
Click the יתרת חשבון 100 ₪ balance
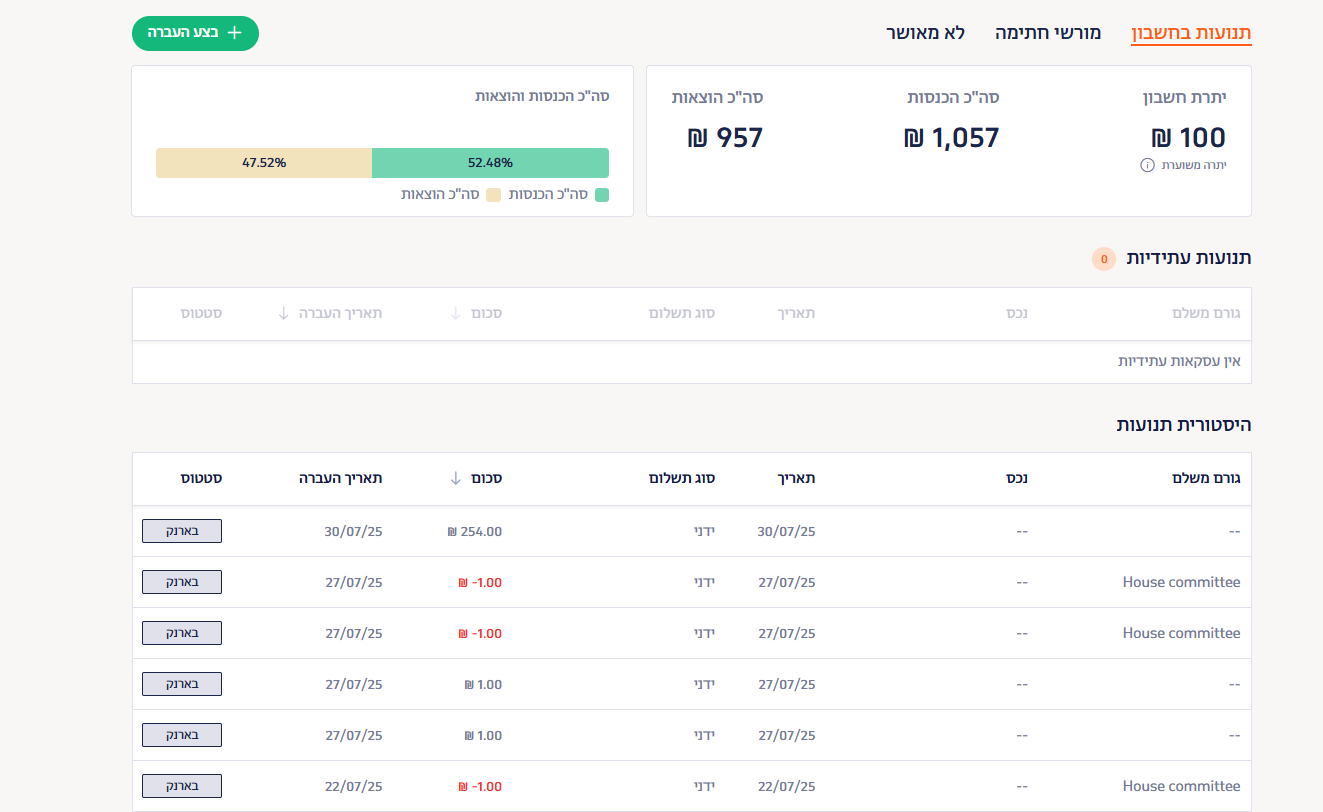pos(1188,138)
